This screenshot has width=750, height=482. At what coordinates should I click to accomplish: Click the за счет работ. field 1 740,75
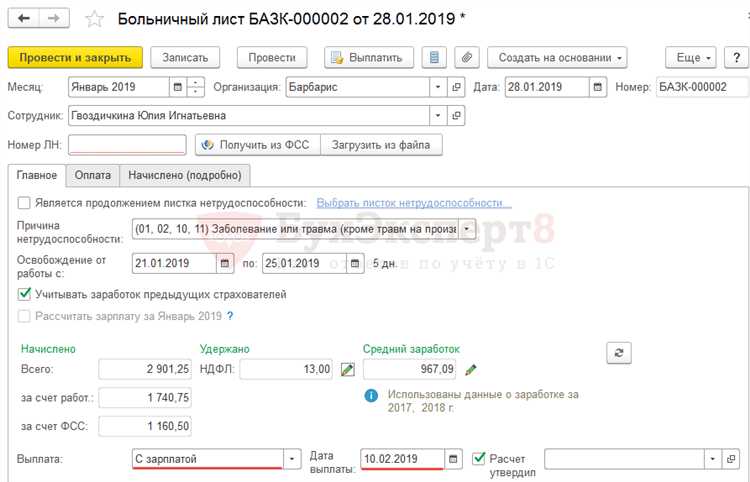[145, 398]
